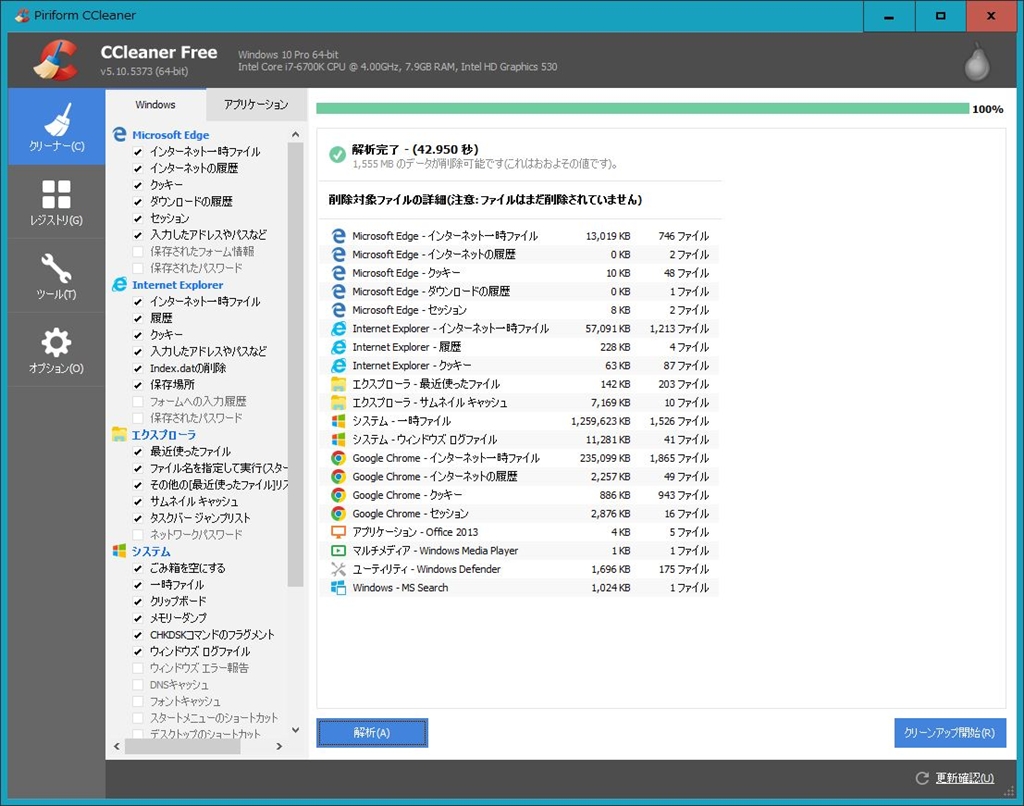Enable Internet Explorer フォームへの入力履歴 checkbox
Screen dimensions: 1024x806
coord(138,401)
